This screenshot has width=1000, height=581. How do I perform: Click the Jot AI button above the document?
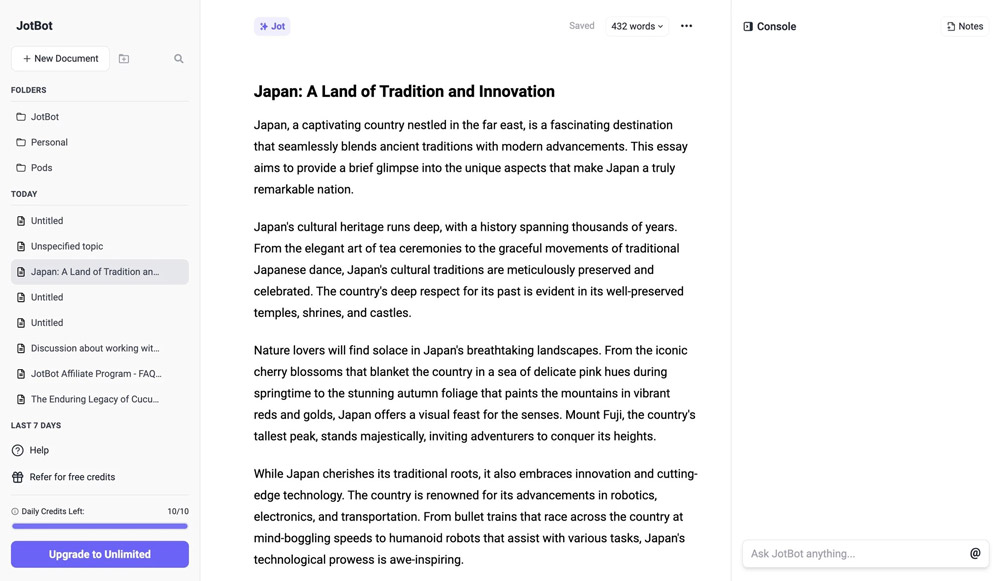pyautogui.click(x=272, y=26)
